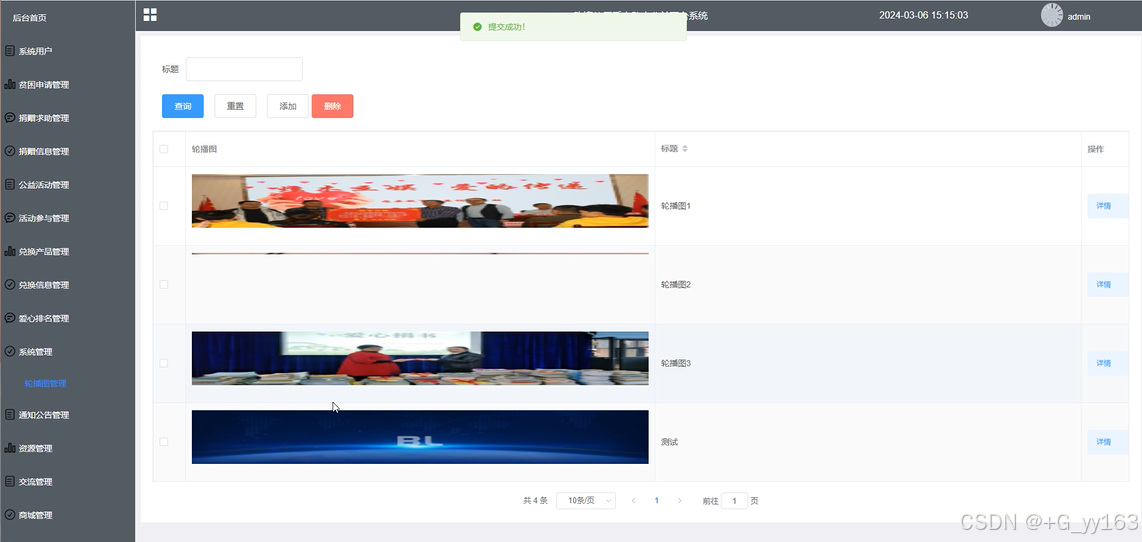Open 详情 for the 轮播图2 row

pyautogui.click(x=1108, y=284)
